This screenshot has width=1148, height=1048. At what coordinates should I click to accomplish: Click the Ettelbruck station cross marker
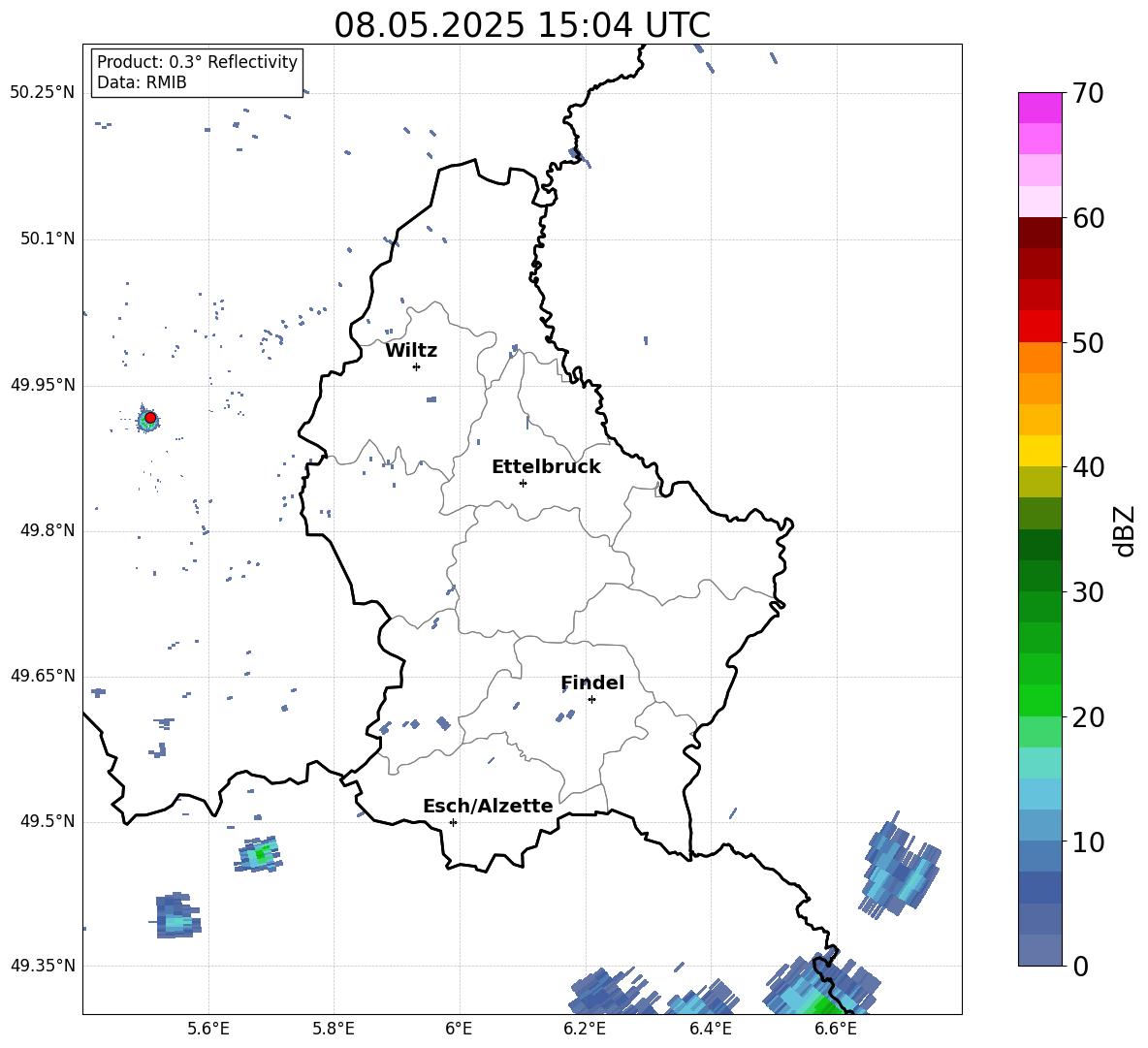(x=523, y=483)
